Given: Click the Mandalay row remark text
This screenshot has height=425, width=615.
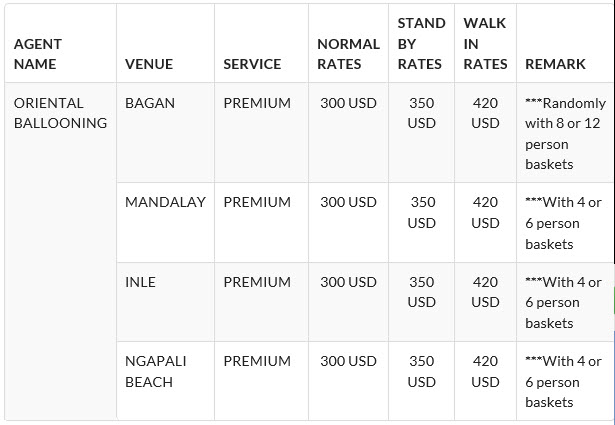Looking at the screenshot, I should point(563,223).
